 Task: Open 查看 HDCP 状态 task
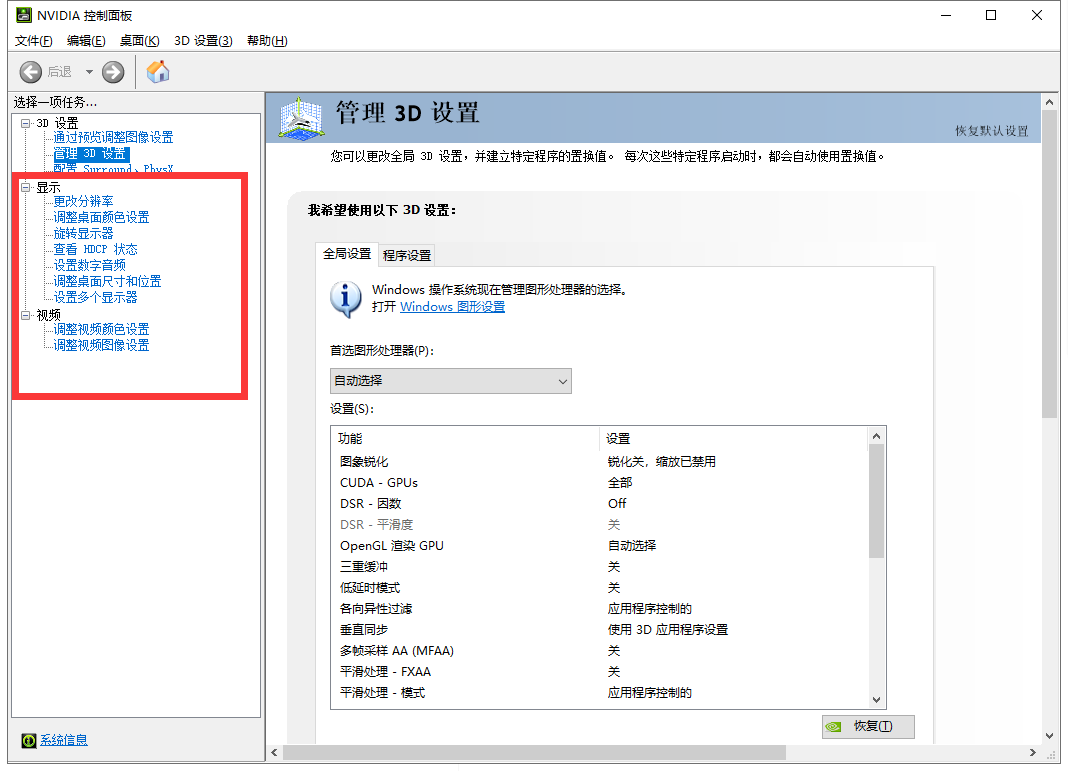coord(95,249)
